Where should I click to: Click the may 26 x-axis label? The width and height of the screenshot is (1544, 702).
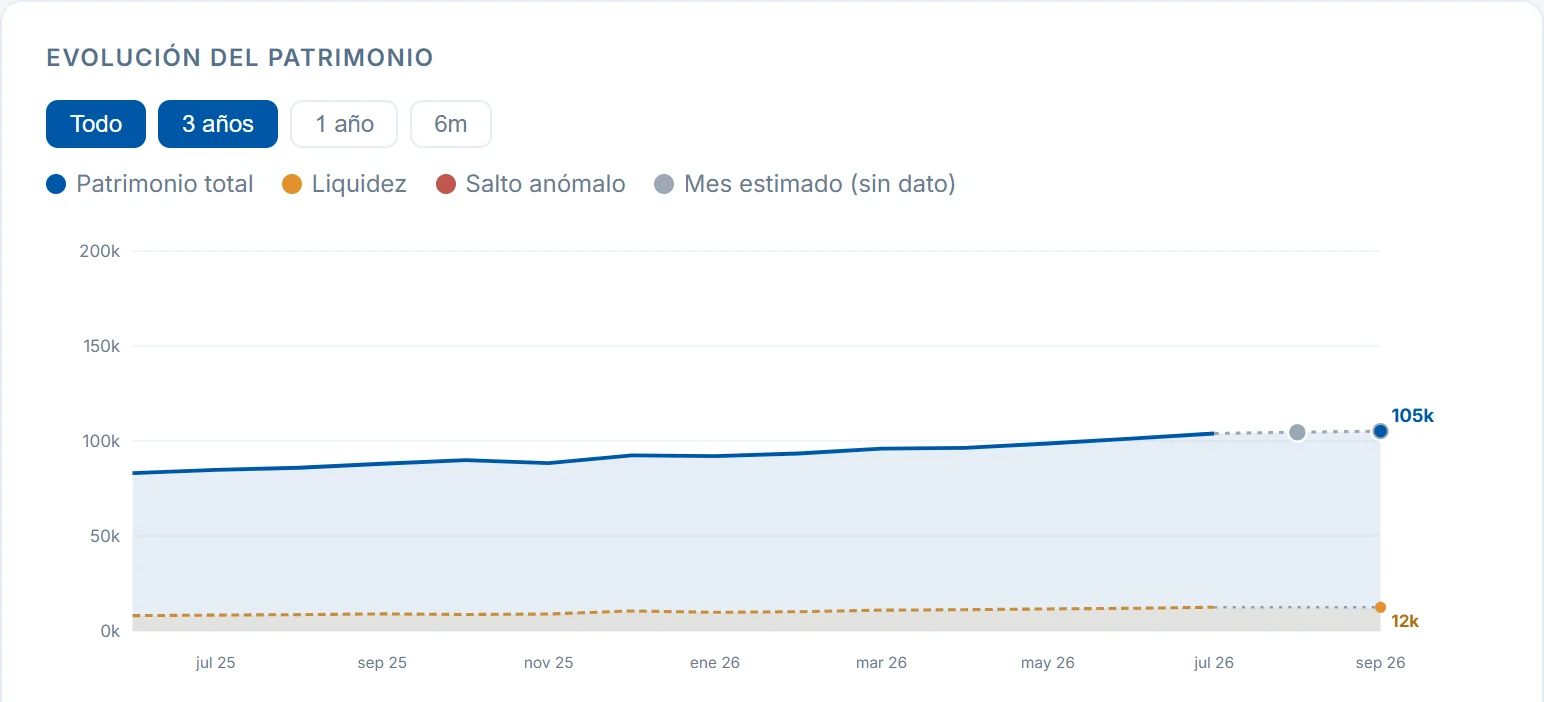(1047, 663)
